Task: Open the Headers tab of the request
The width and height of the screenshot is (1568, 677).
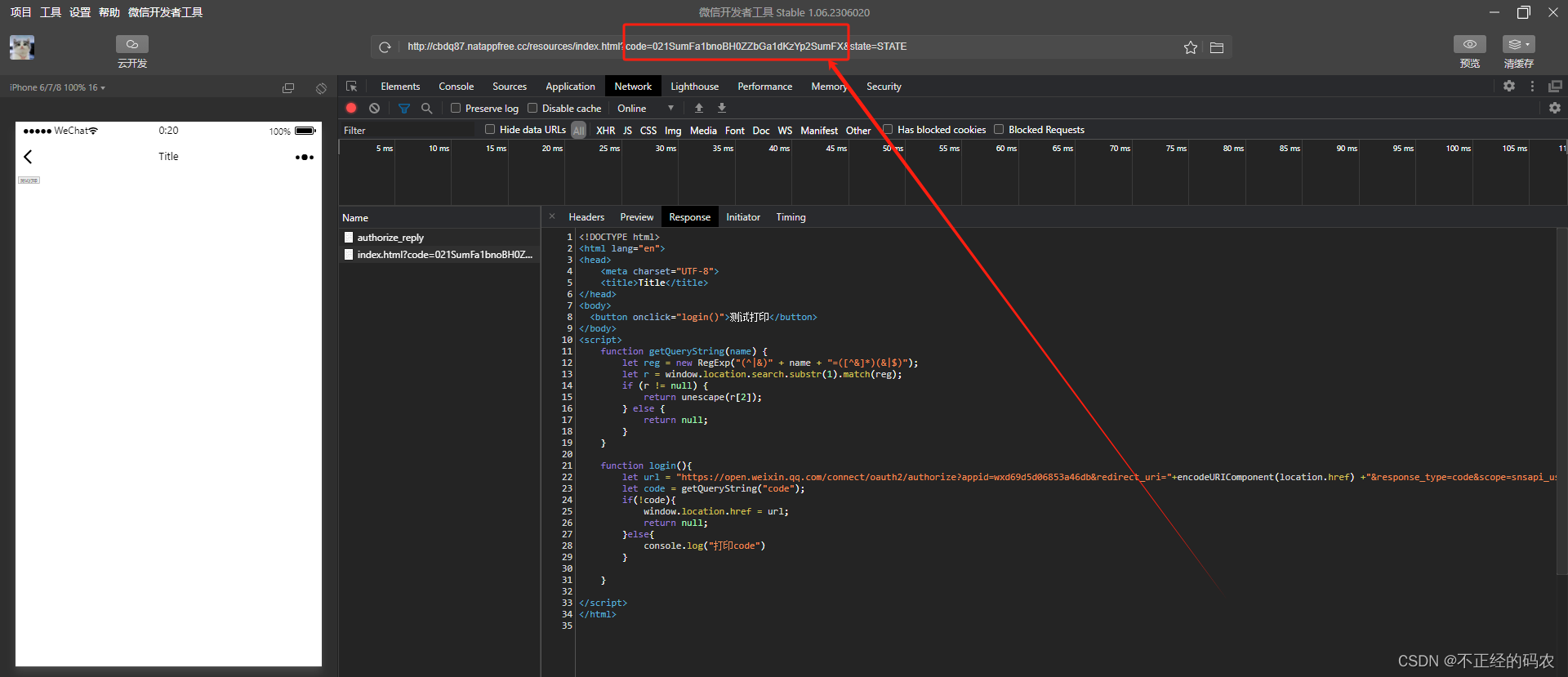Action: [x=586, y=216]
